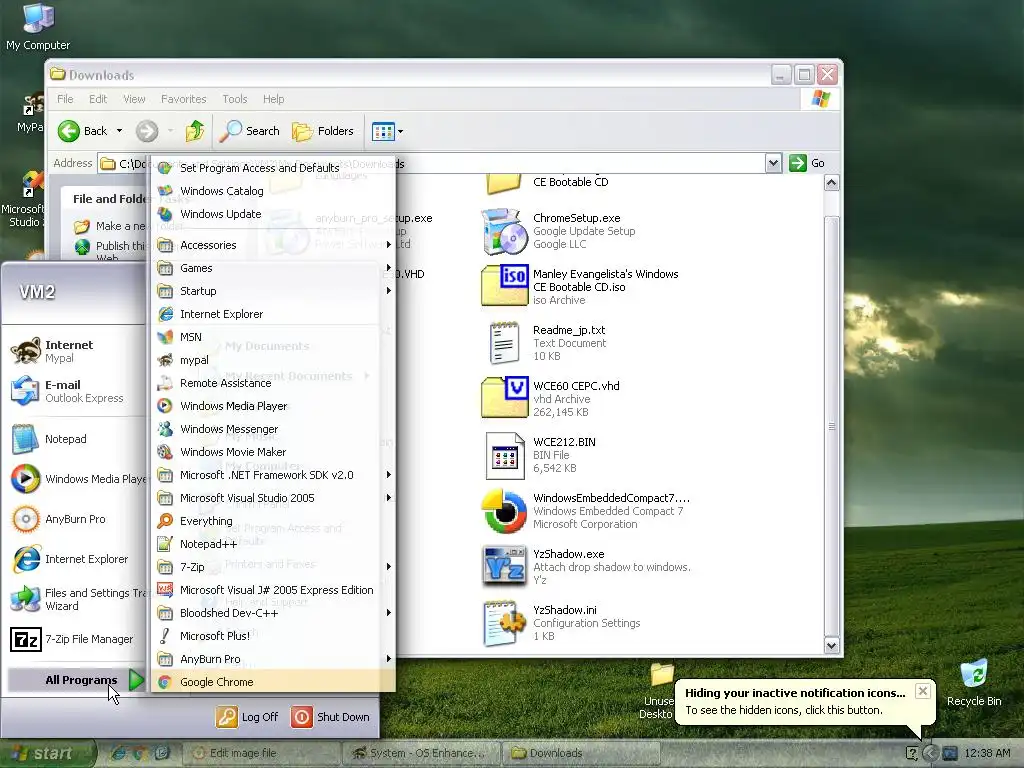Select WCE60 CEPC.vhd file
The height and width of the screenshot is (768, 1024).
coord(551,399)
